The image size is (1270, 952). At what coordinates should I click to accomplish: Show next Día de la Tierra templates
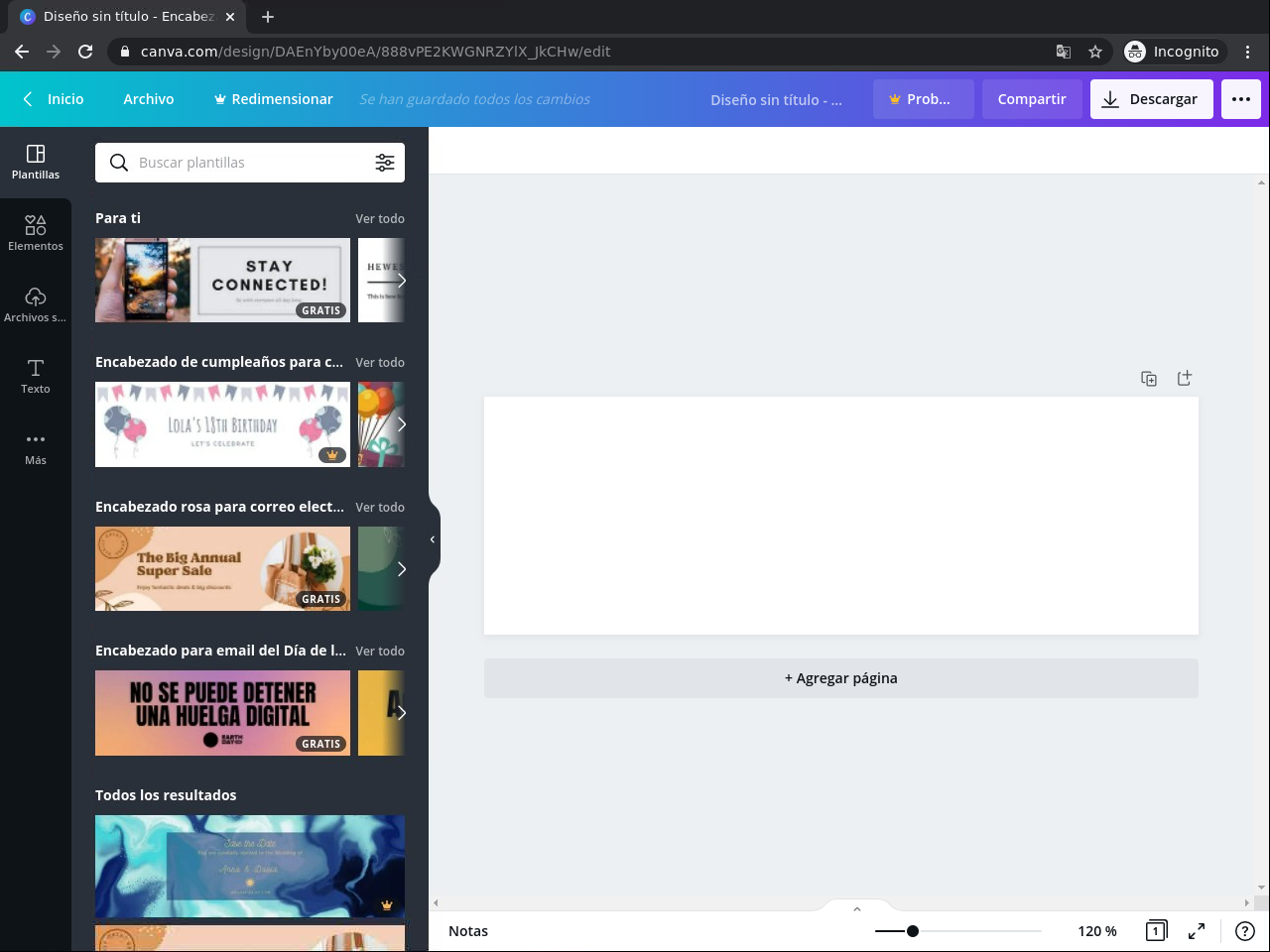(401, 713)
